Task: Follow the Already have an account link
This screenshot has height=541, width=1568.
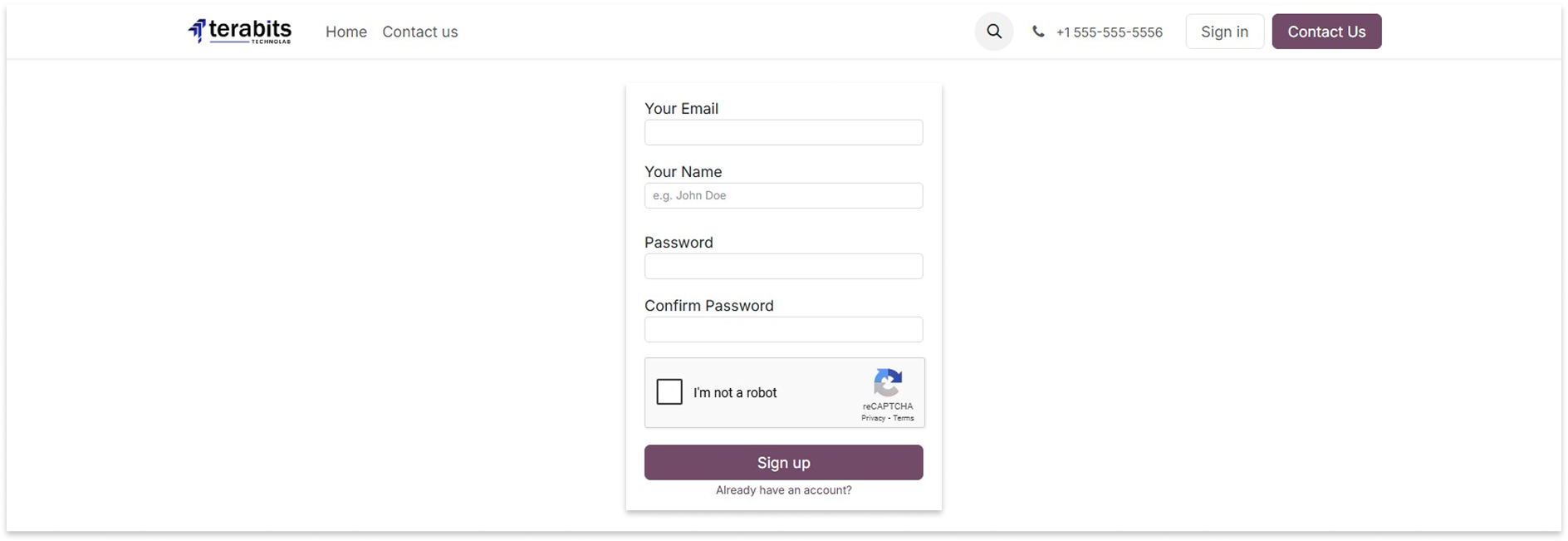Action: 783,490
